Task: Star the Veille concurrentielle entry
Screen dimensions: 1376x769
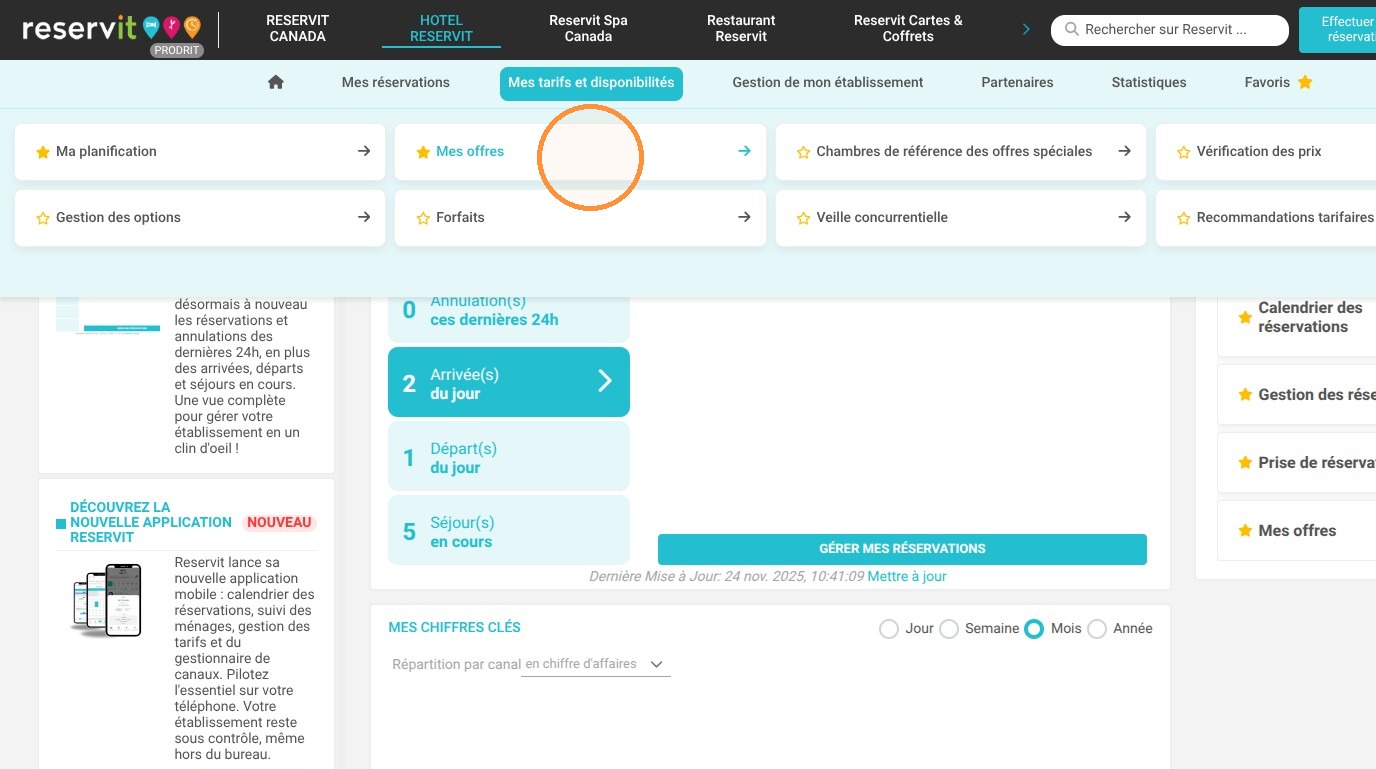Action: click(803, 218)
